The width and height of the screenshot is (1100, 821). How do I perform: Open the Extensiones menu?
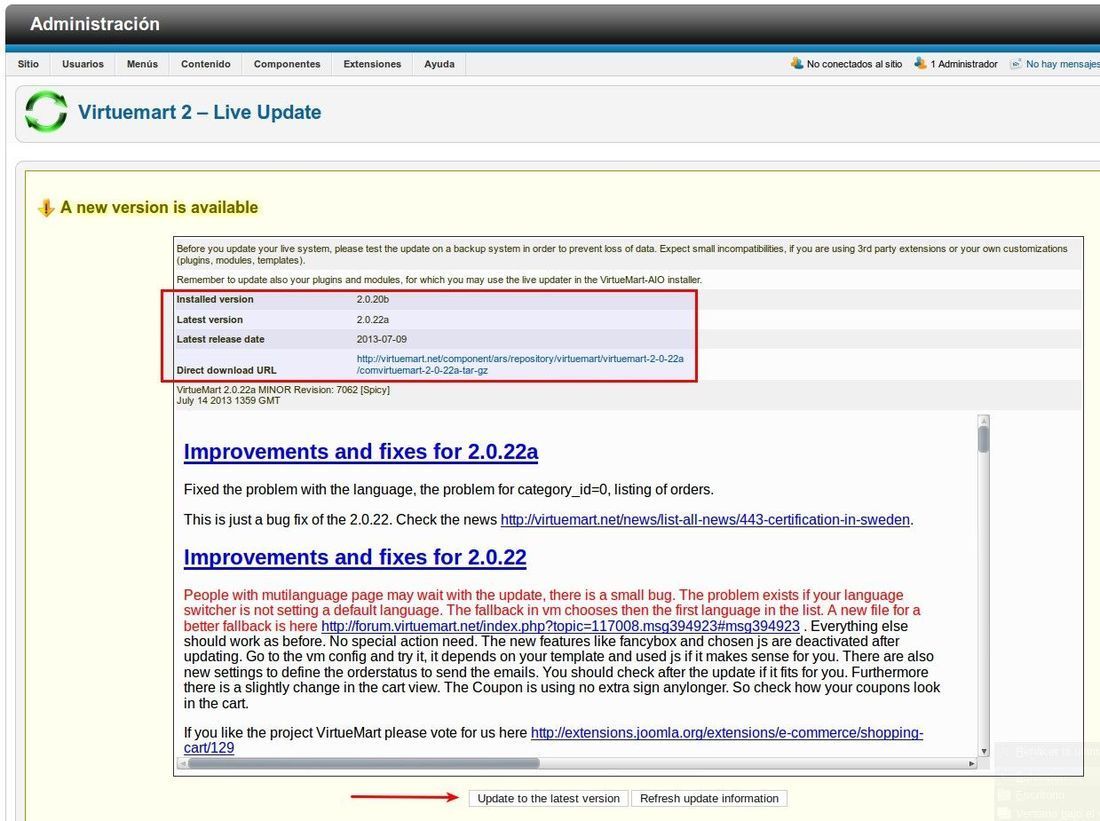tap(373, 64)
